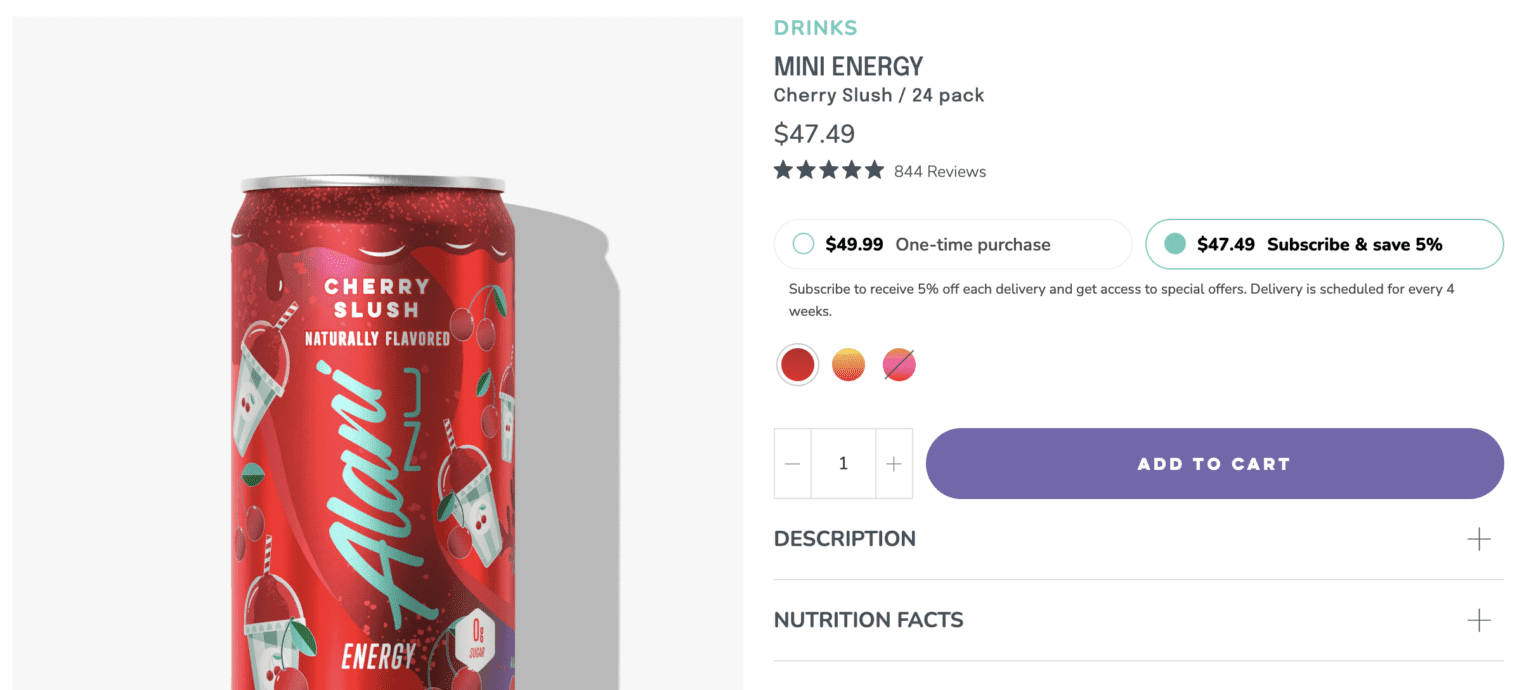Viewport: 1536px width, 690px height.
Task: Open the NUTRITION FACTS accordion
Action: (x=868, y=620)
